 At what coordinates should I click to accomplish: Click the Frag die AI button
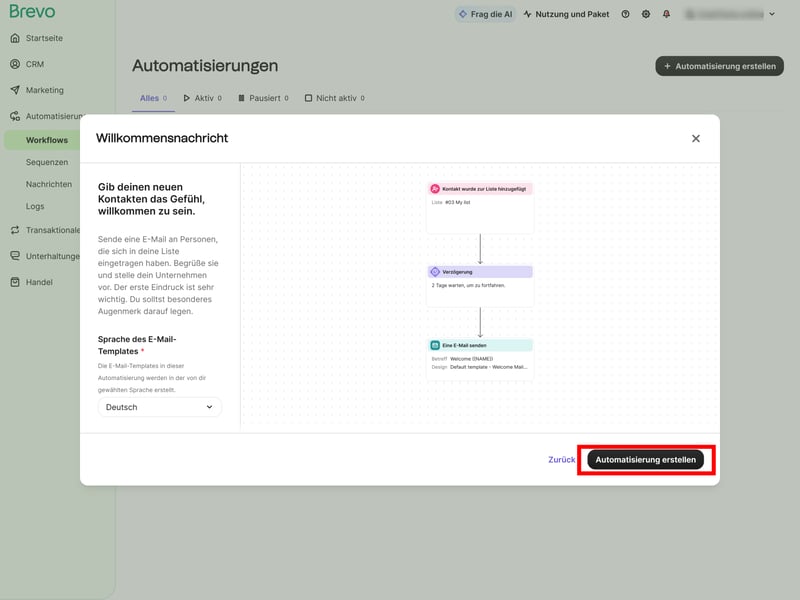coord(484,14)
